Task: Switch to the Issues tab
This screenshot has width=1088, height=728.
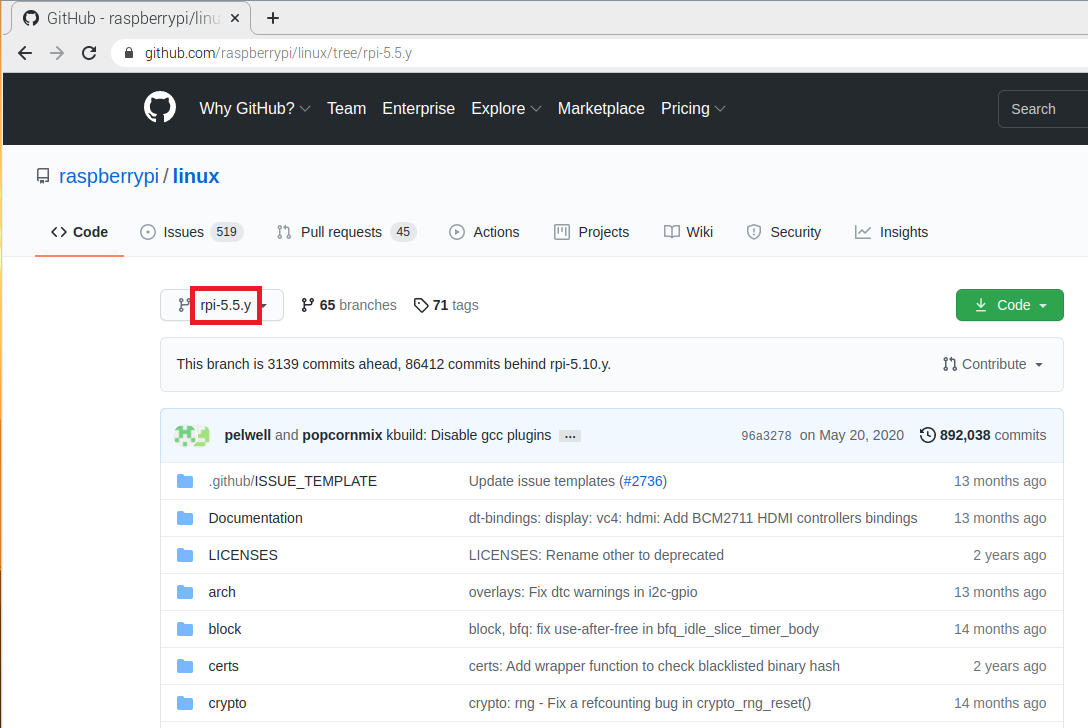Action: [190, 232]
